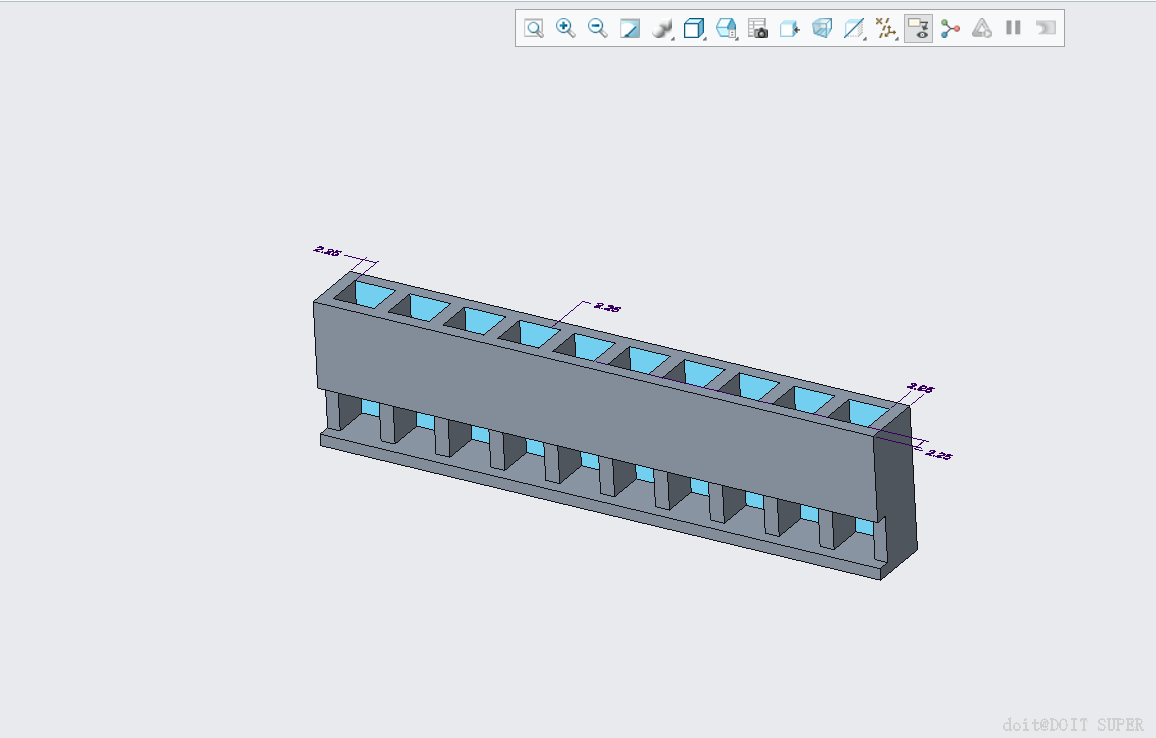The image size is (1156, 738).
Task: Click the camera snapshot icon in toolbar
Action: (758, 29)
